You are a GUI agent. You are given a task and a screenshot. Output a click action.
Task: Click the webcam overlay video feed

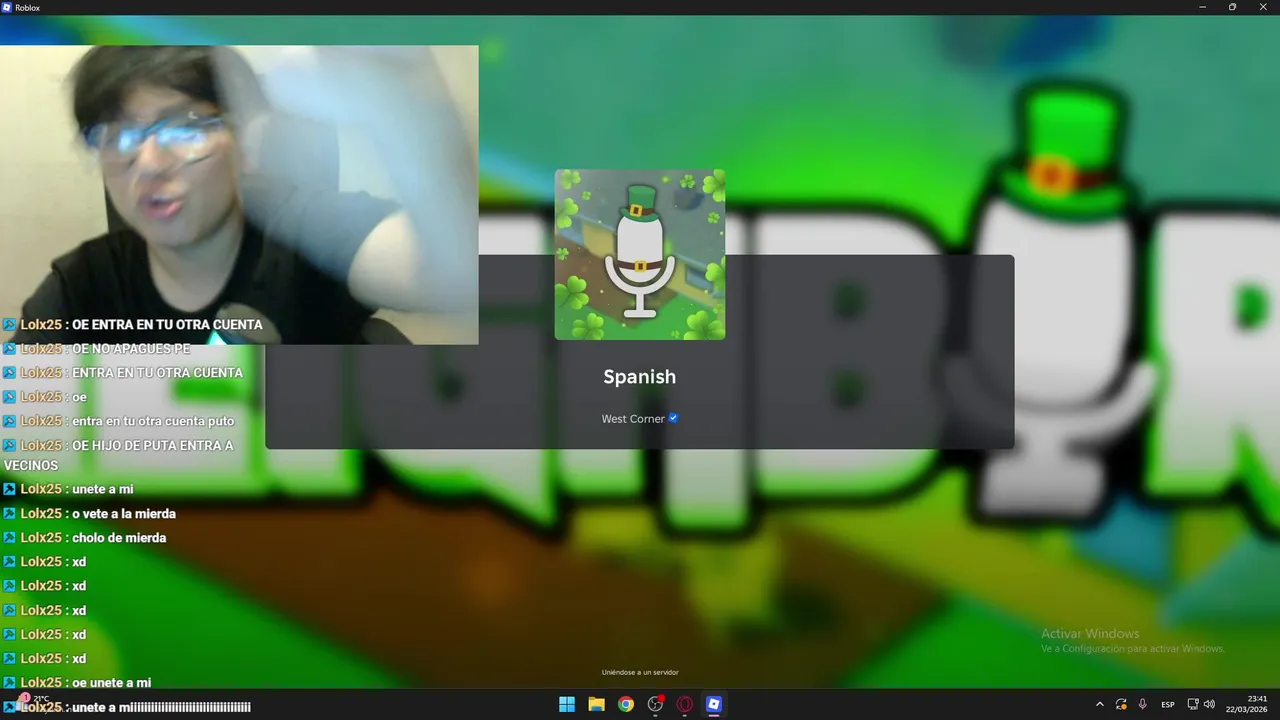[239, 194]
